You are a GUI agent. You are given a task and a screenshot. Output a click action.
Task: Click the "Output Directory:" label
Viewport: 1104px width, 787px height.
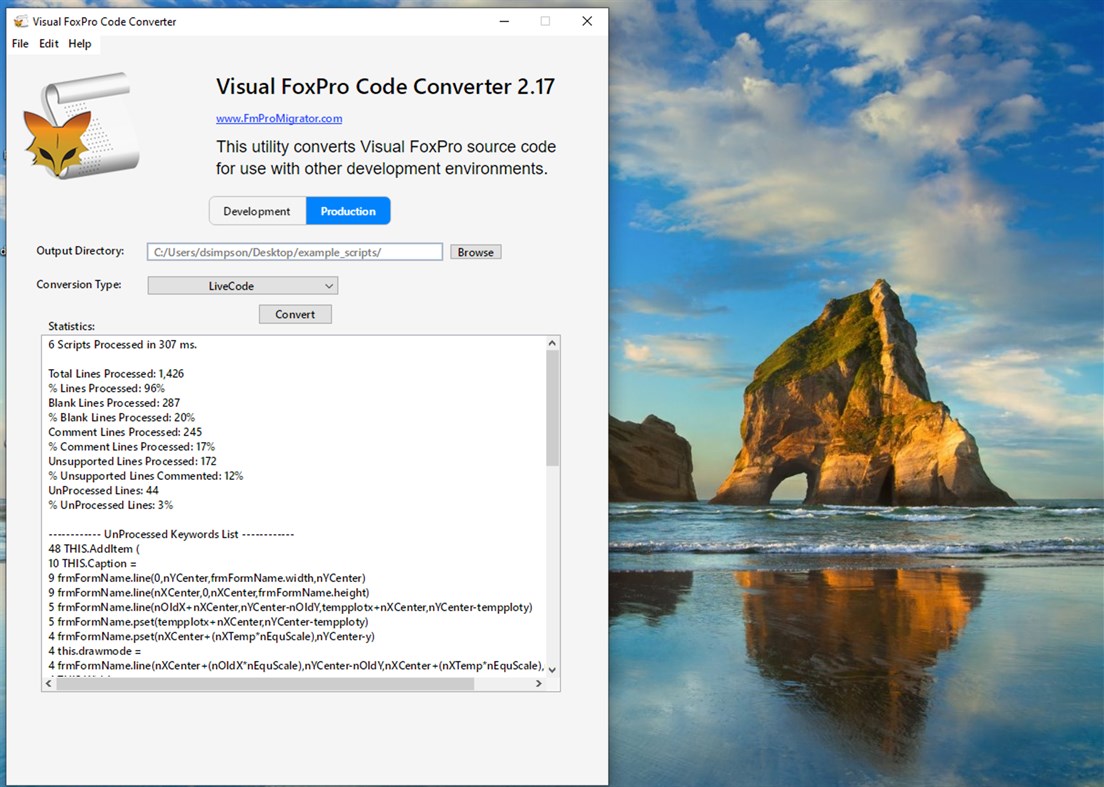[x=80, y=251]
